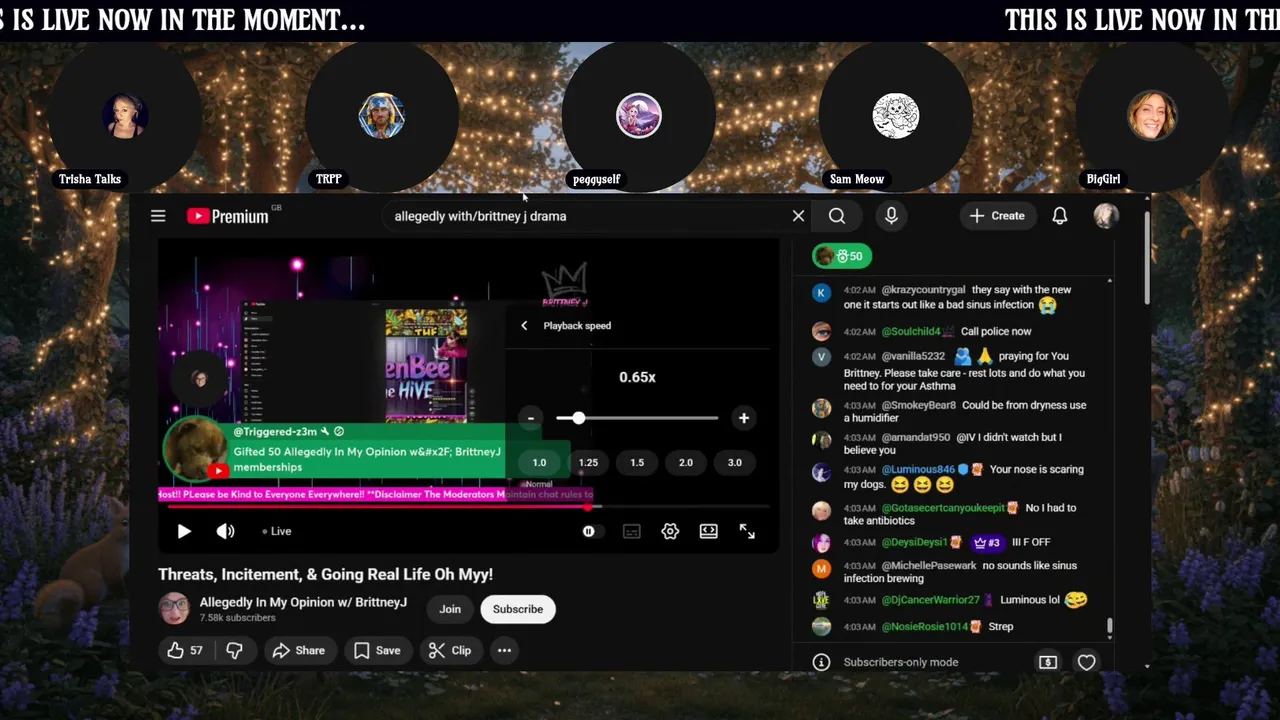
Task: Open the YouTube hamburger guide menu
Action: 158,216
